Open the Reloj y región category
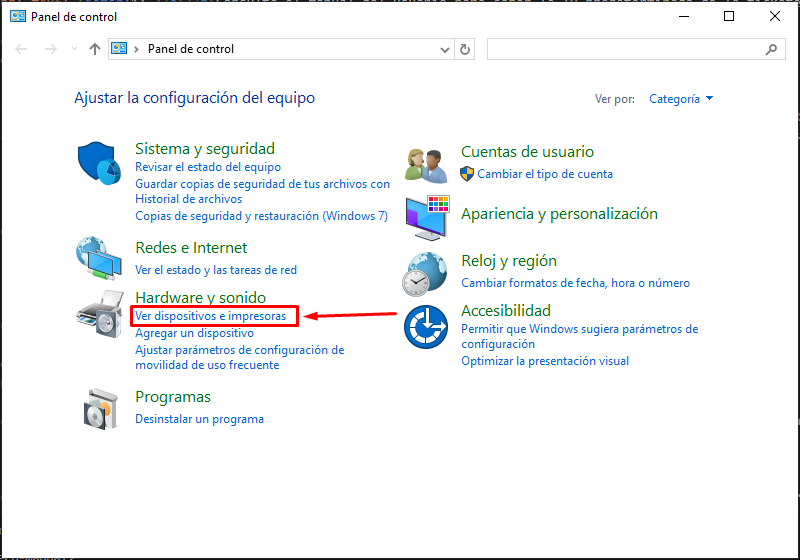800x560 pixels. coord(509,261)
